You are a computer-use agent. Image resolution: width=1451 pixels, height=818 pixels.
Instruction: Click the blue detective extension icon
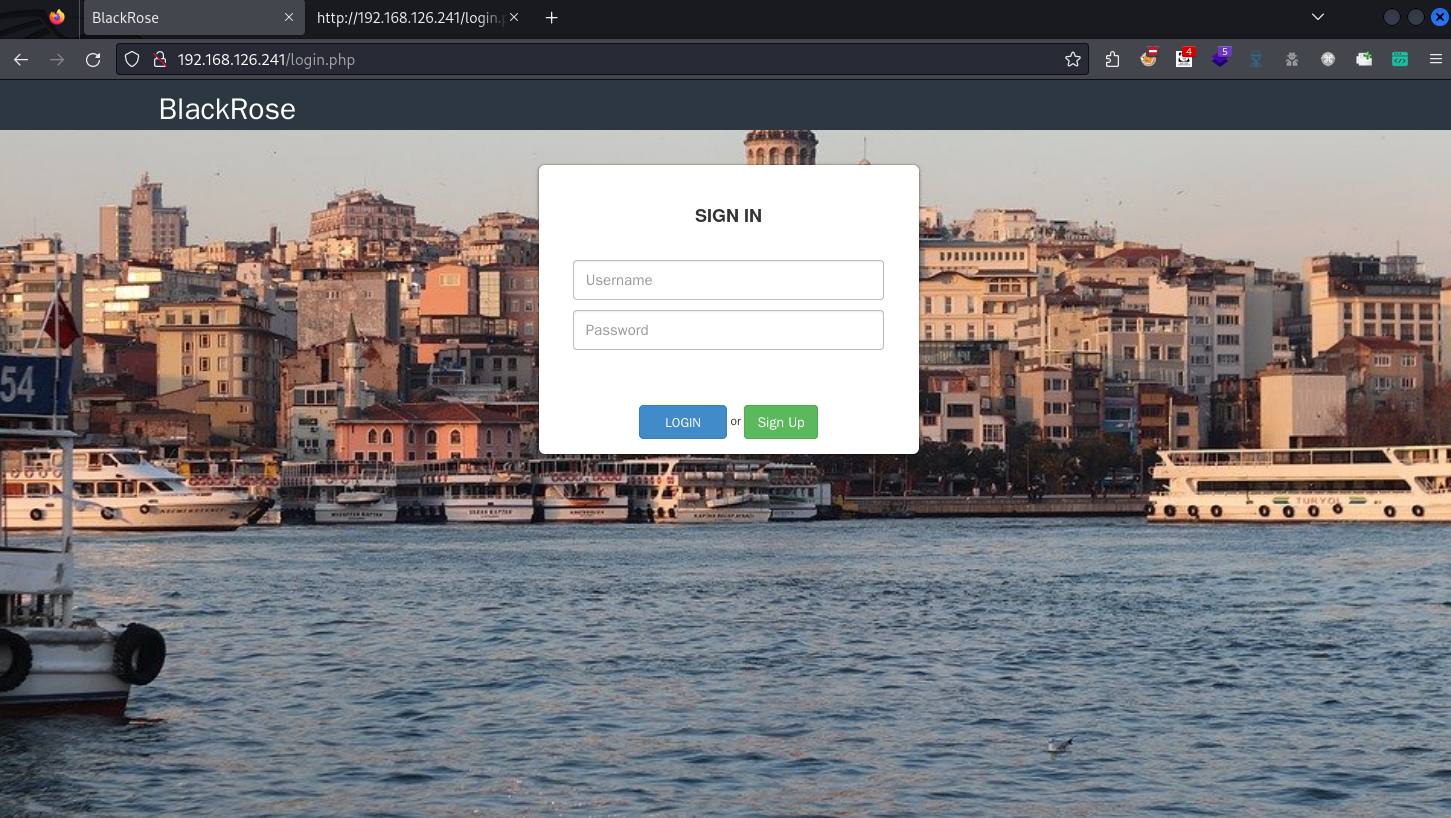(1257, 59)
